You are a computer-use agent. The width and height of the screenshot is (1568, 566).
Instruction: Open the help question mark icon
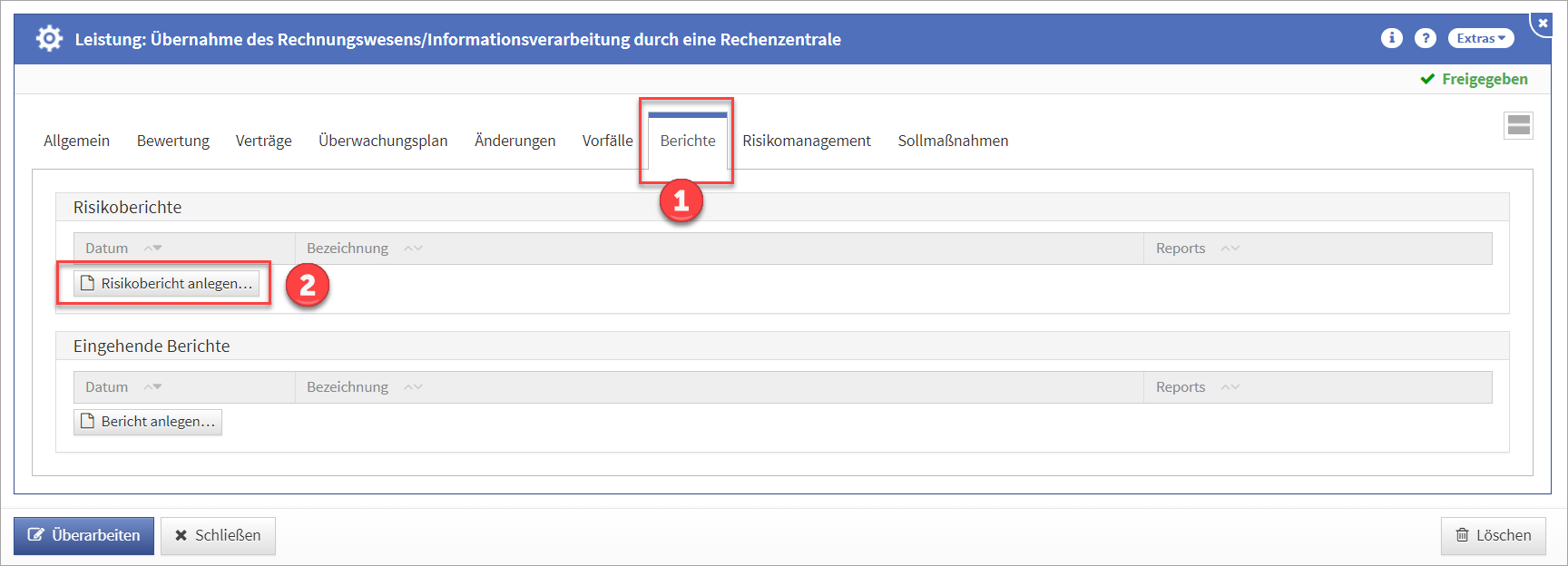point(1426,38)
